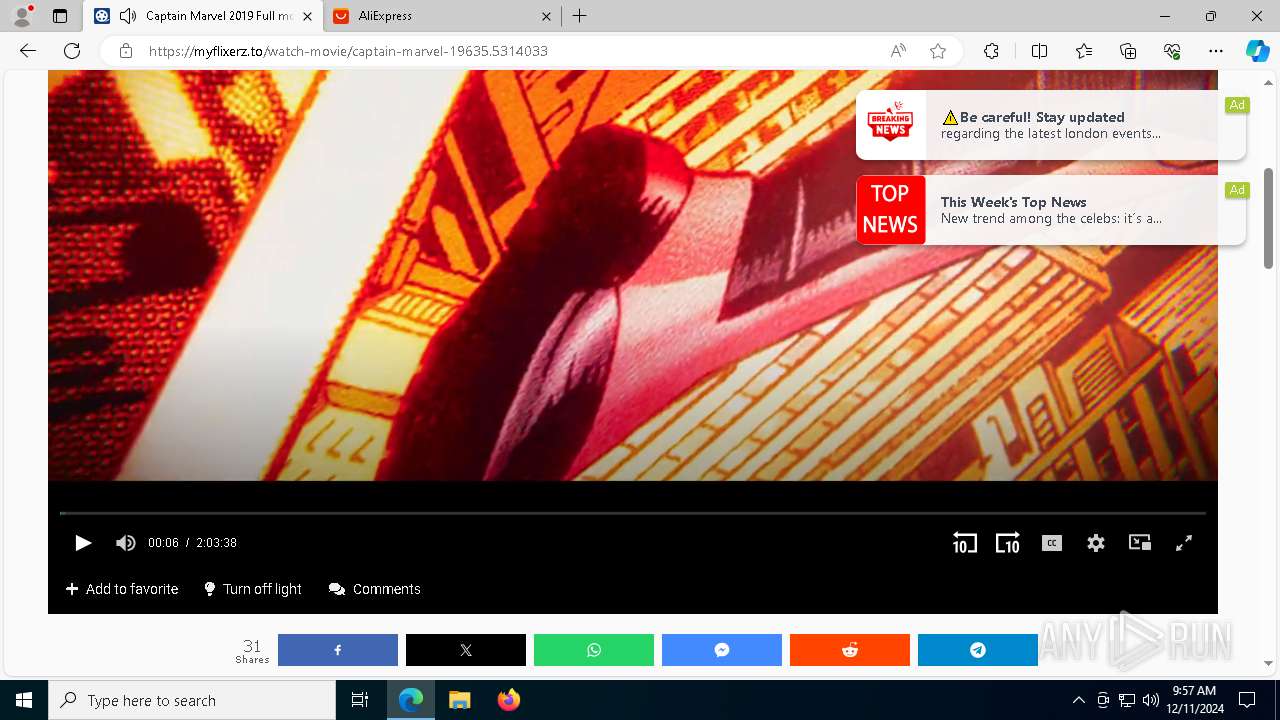
Task: Add movie to favorite
Action: [122, 589]
